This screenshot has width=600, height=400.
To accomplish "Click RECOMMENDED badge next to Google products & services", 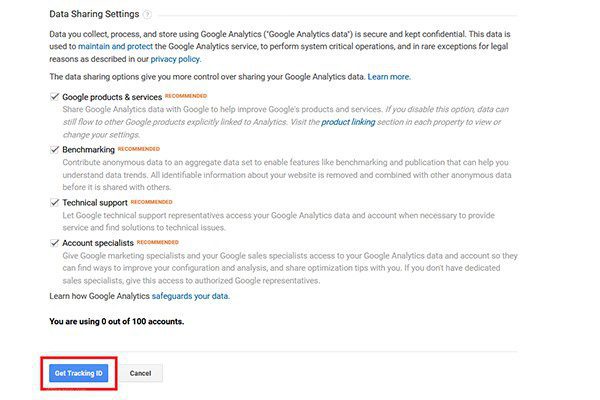I will (186, 96).
